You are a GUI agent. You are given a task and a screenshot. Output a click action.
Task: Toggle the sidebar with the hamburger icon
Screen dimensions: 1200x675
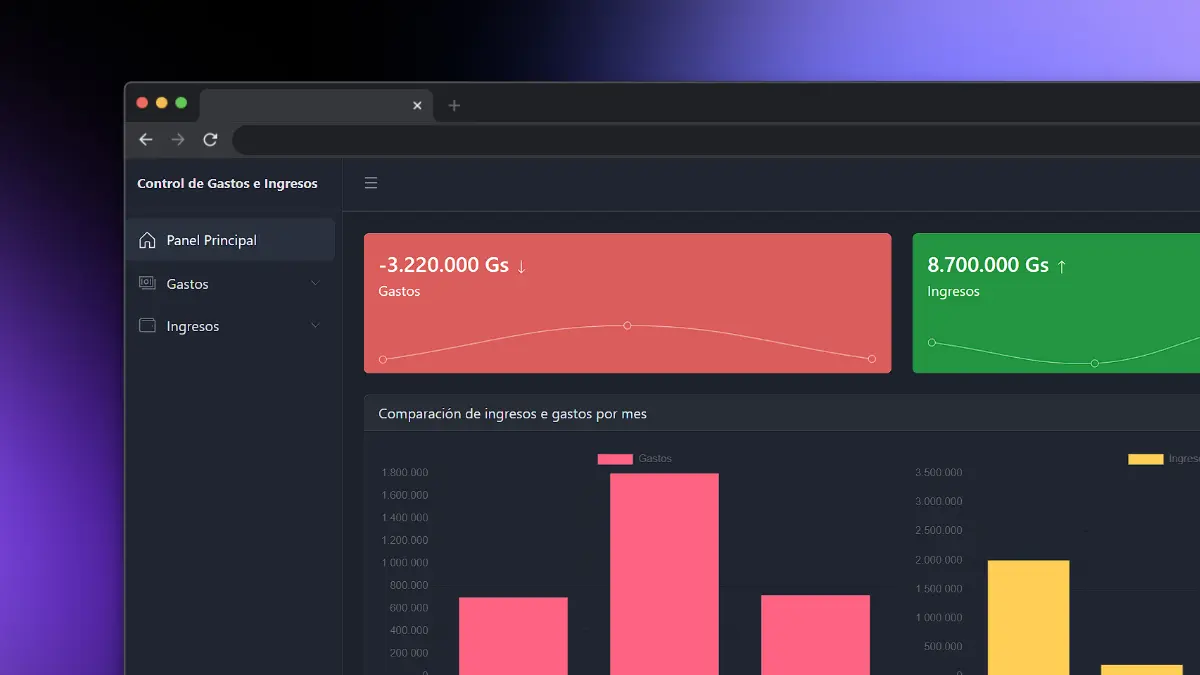(x=371, y=183)
